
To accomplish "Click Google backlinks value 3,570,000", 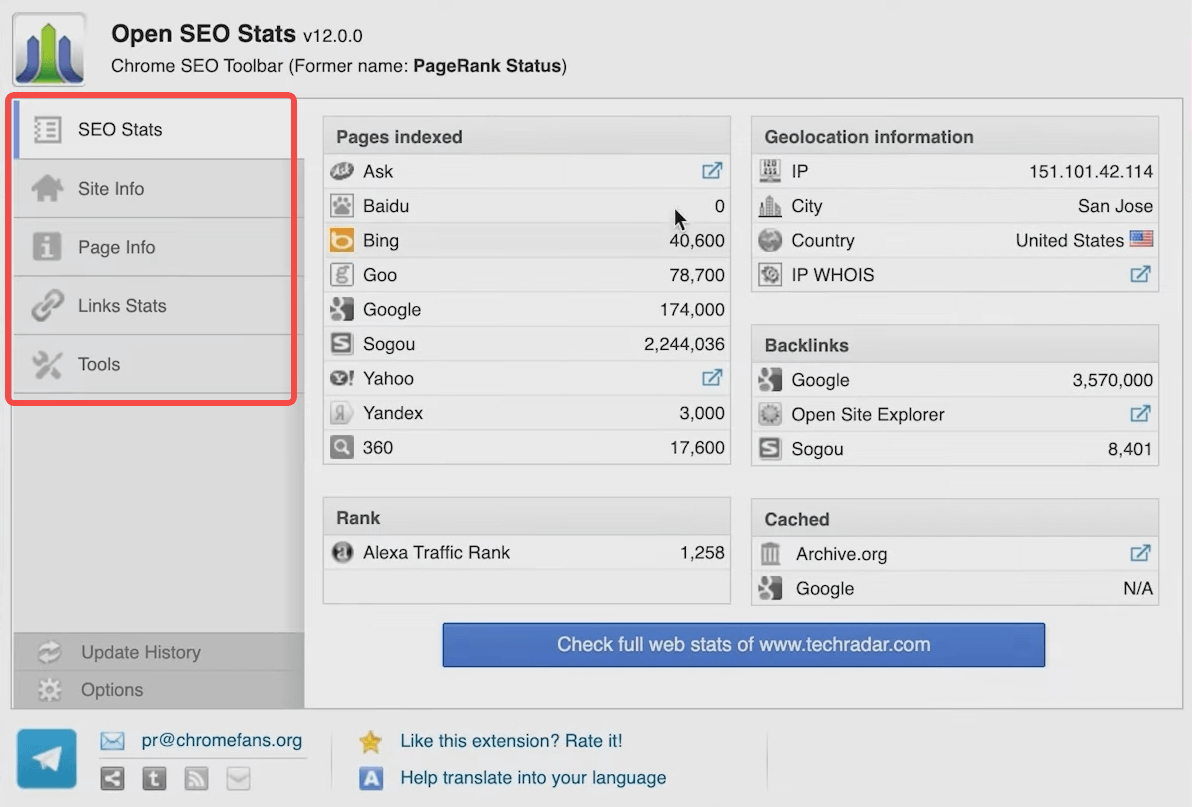I will 1112,380.
